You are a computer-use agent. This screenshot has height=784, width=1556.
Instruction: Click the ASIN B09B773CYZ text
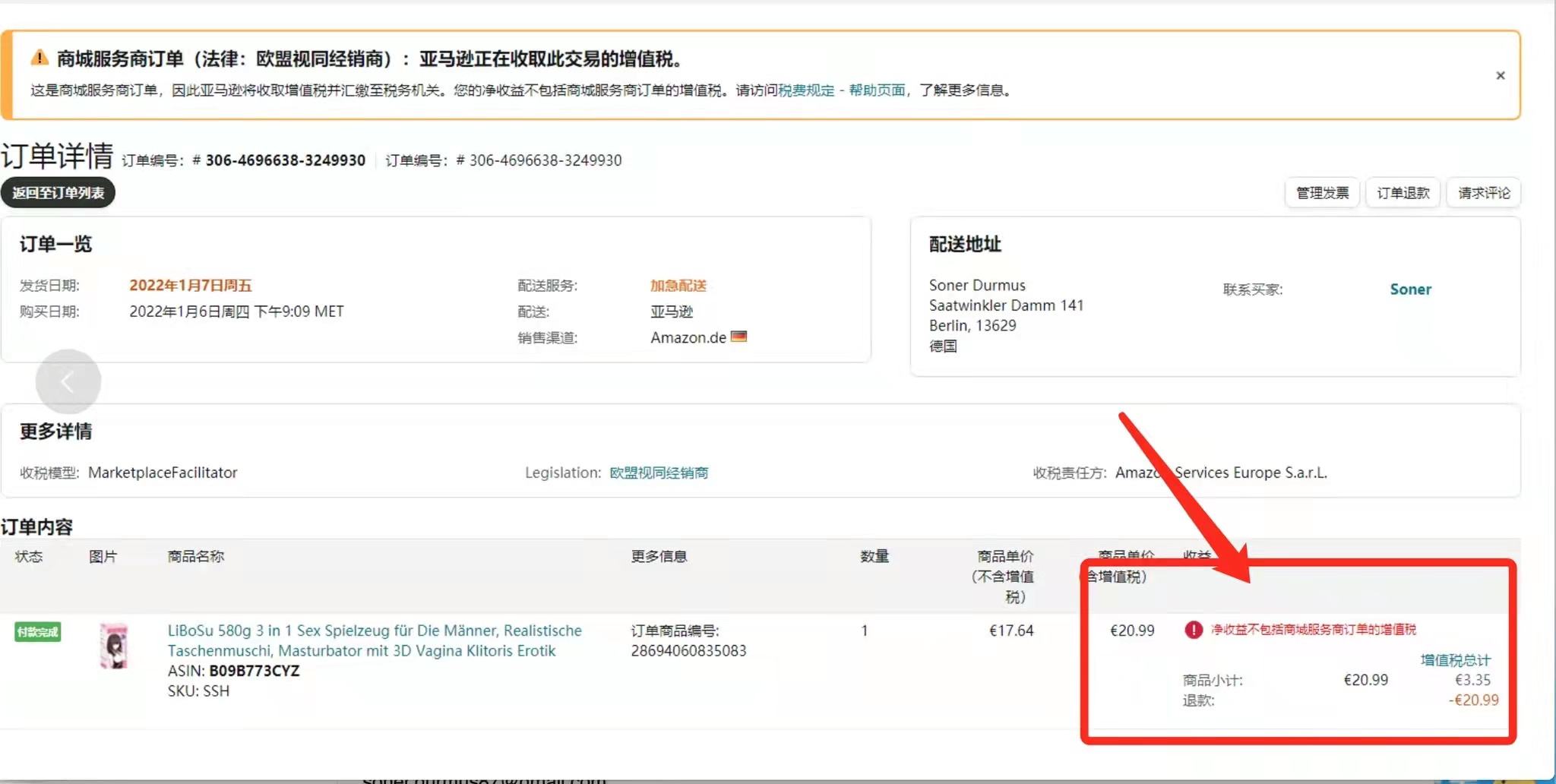(x=254, y=671)
